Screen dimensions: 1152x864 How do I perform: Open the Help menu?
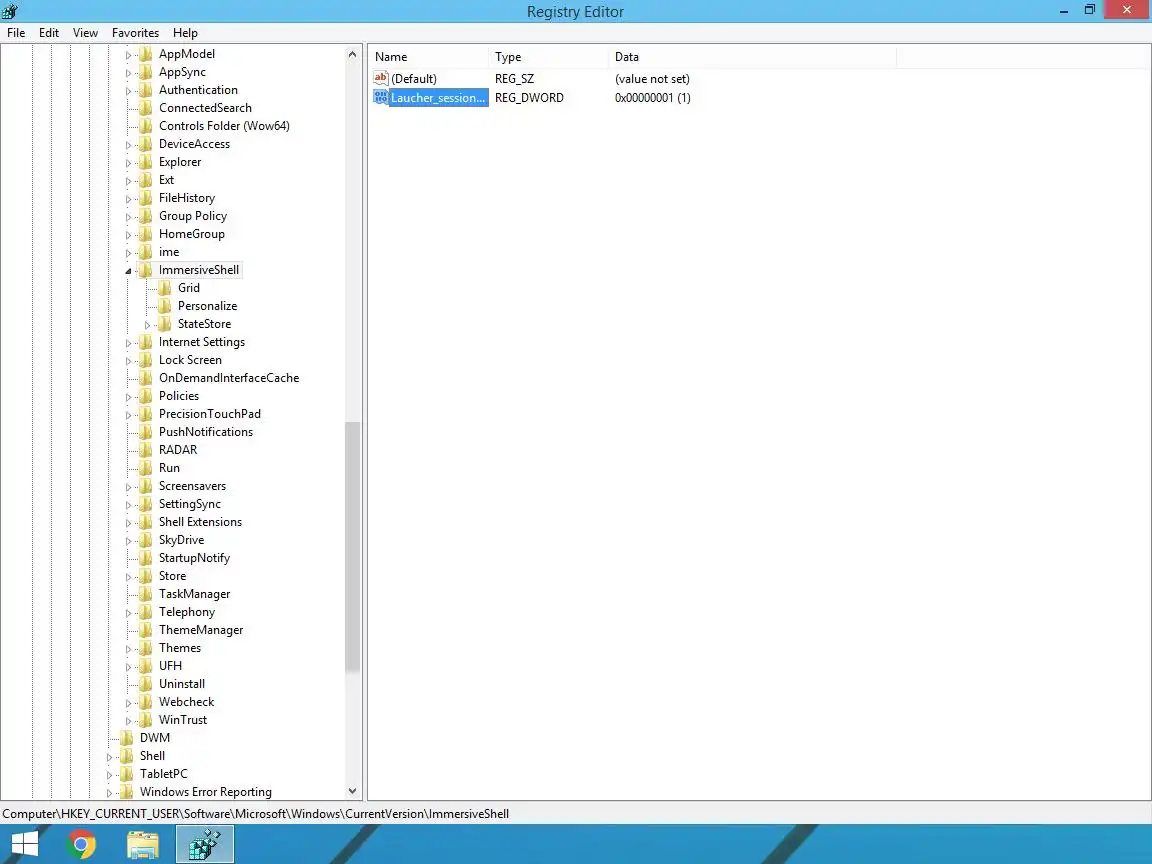click(185, 33)
